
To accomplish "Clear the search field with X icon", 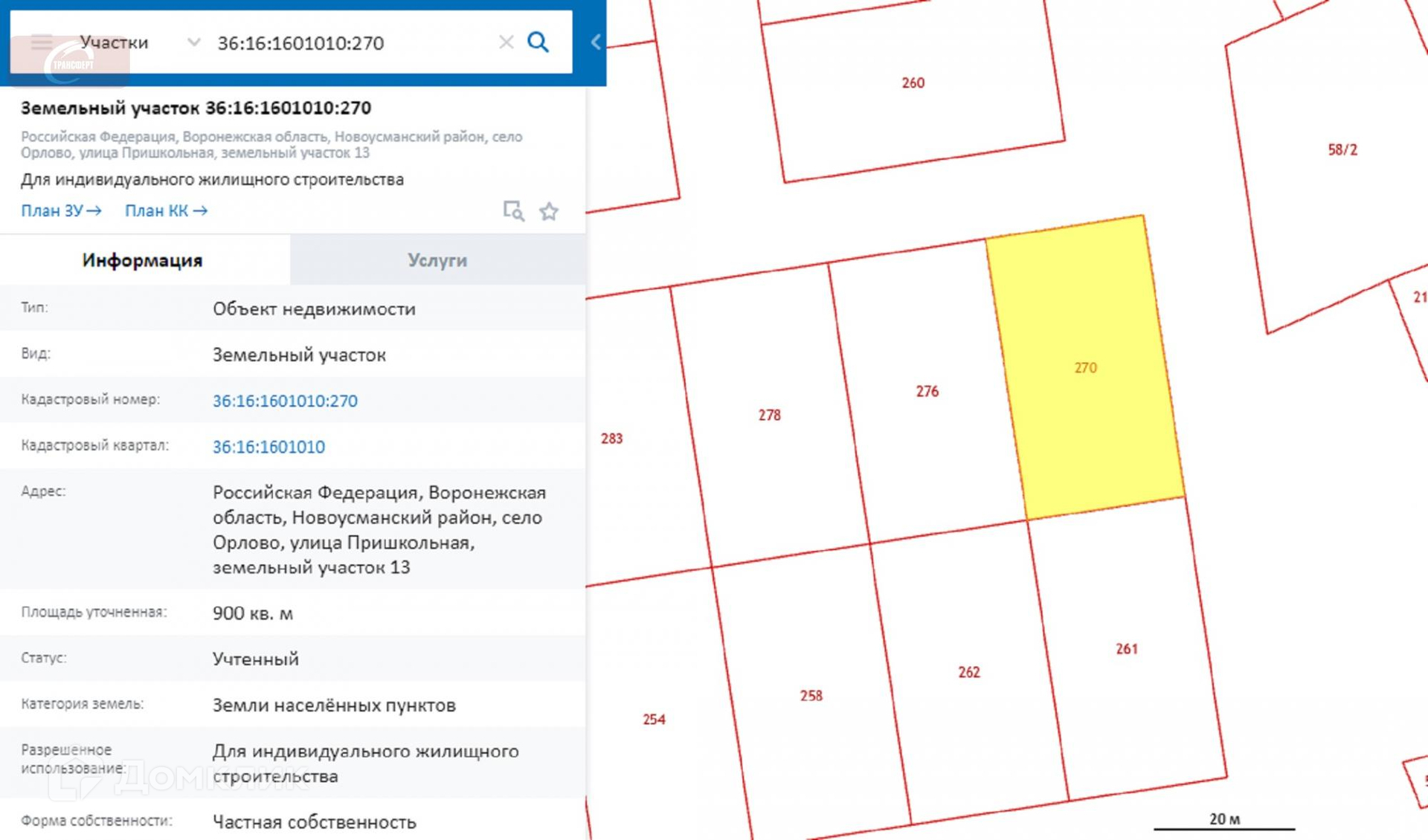I will 506,42.
